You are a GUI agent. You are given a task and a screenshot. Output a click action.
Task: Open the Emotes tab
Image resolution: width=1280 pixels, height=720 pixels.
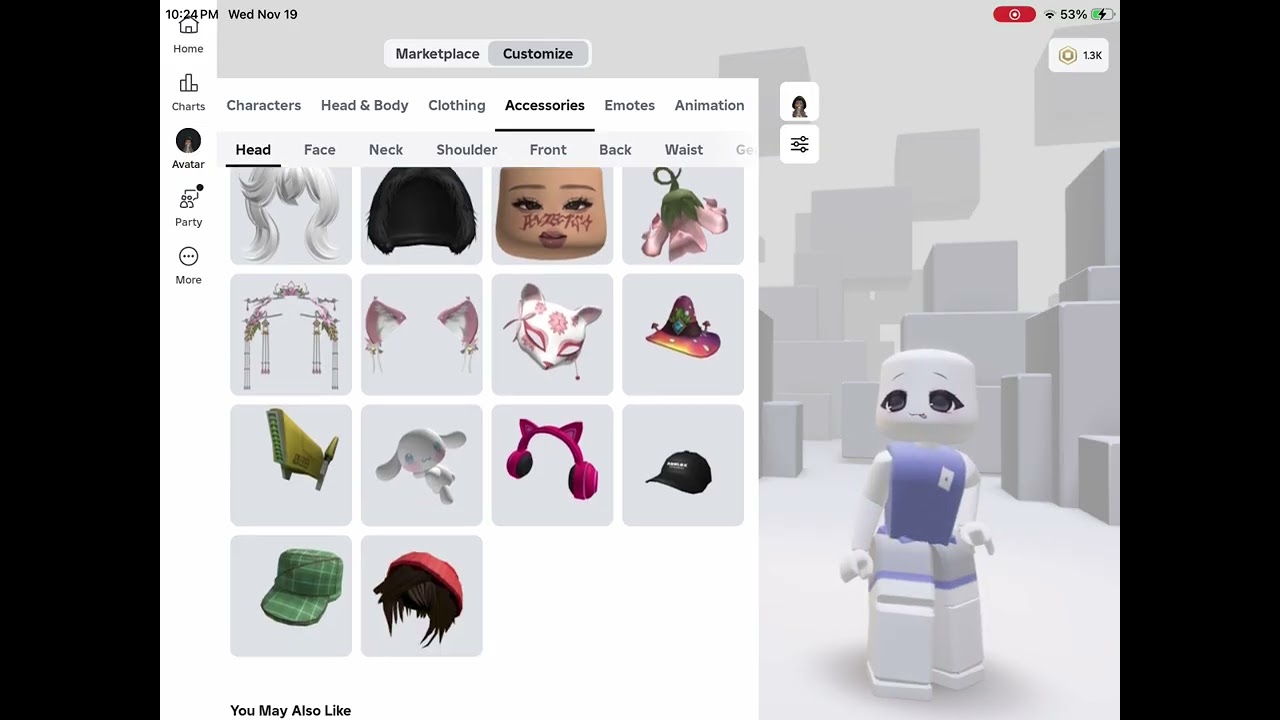(x=629, y=105)
